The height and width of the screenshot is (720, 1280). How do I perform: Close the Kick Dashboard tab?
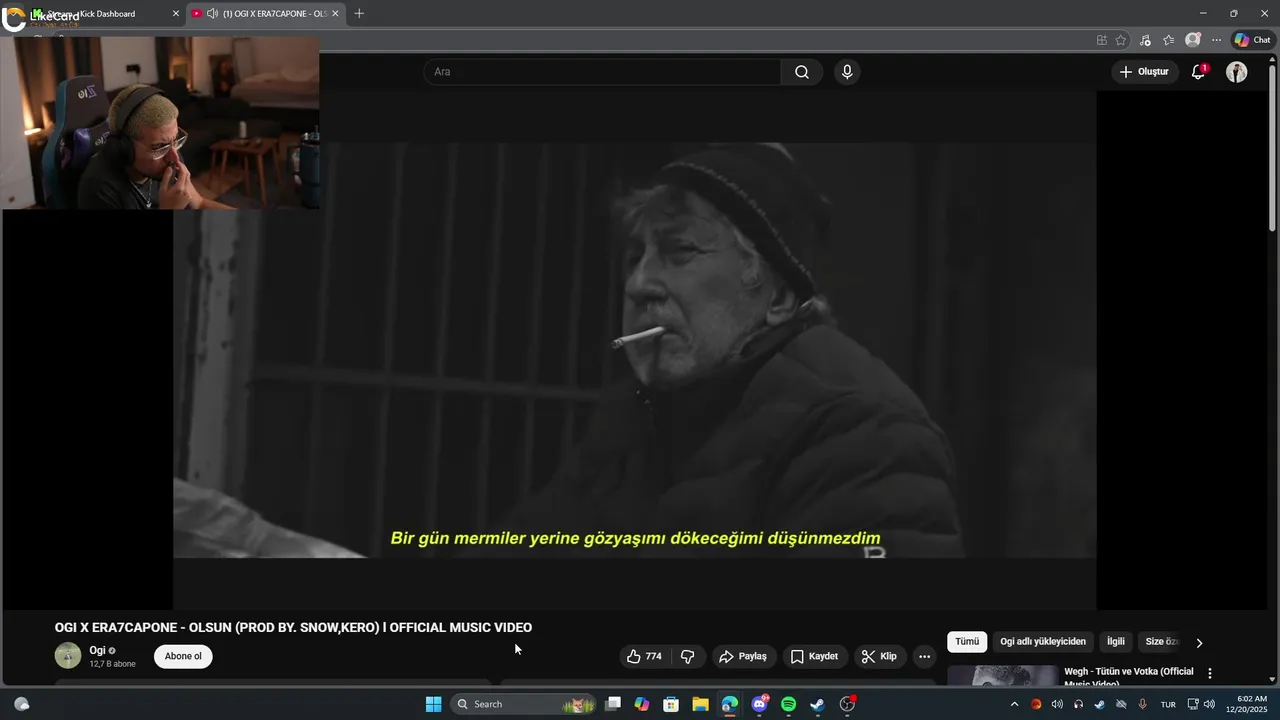pos(176,13)
